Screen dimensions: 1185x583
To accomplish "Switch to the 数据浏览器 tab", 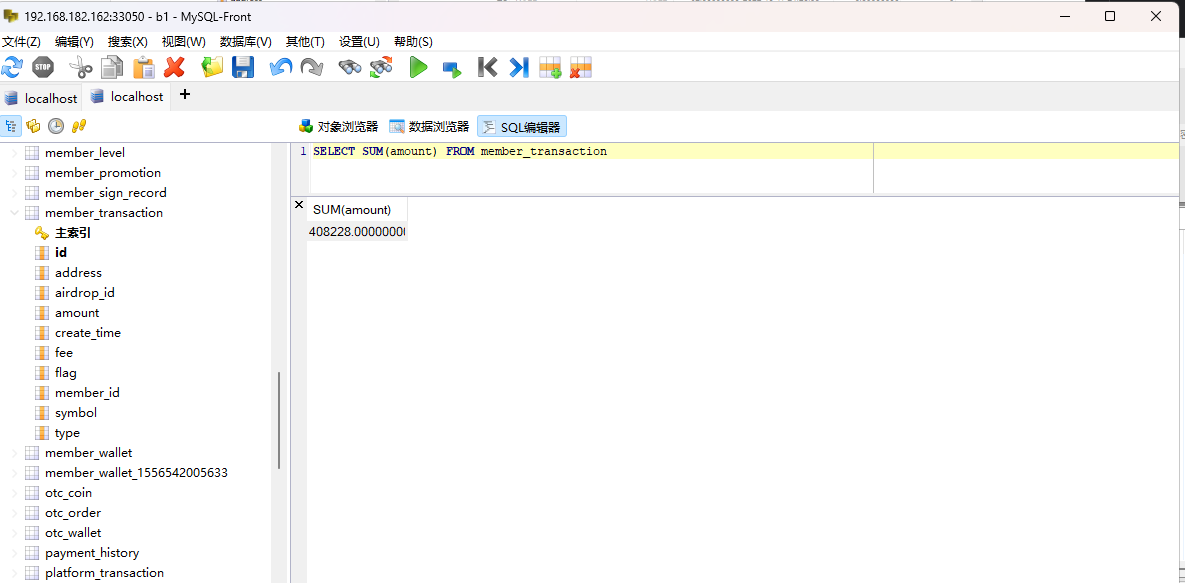I will pyautogui.click(x=428, y=127).
